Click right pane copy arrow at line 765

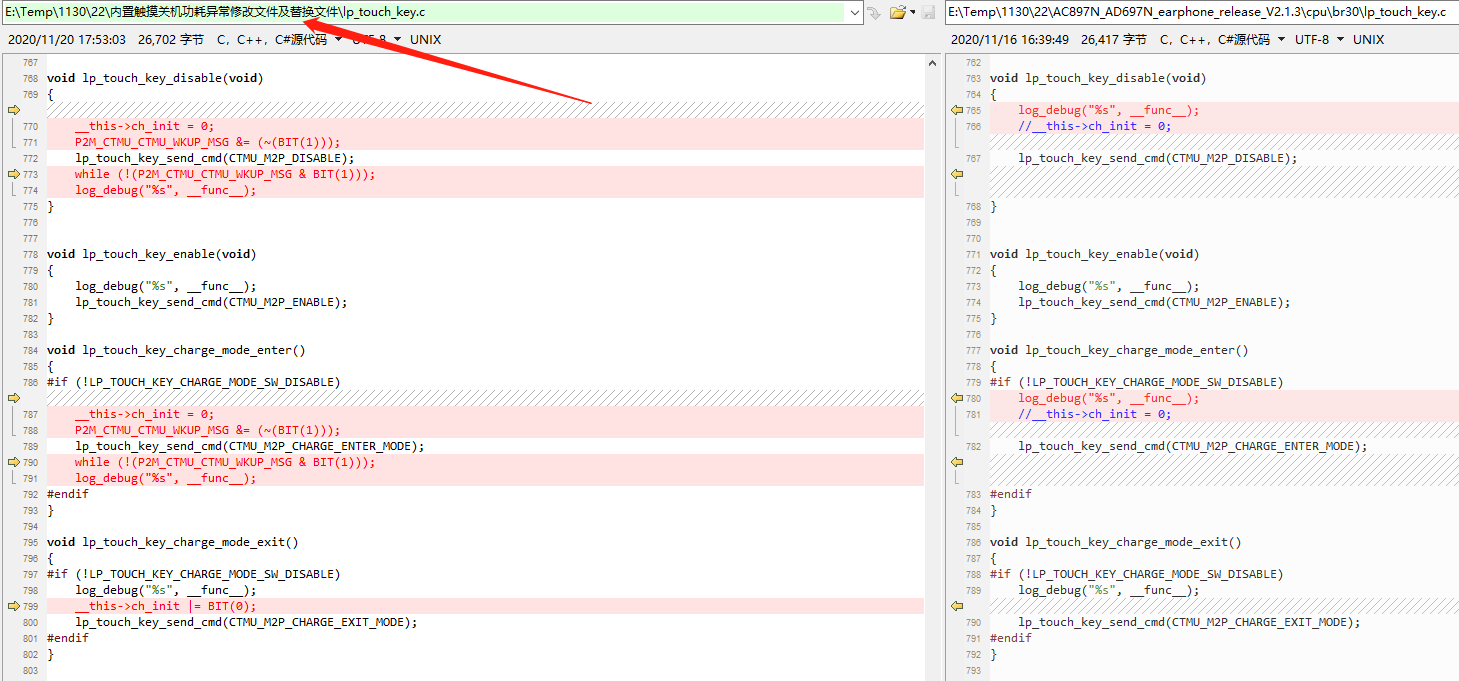tap(957, 110)
